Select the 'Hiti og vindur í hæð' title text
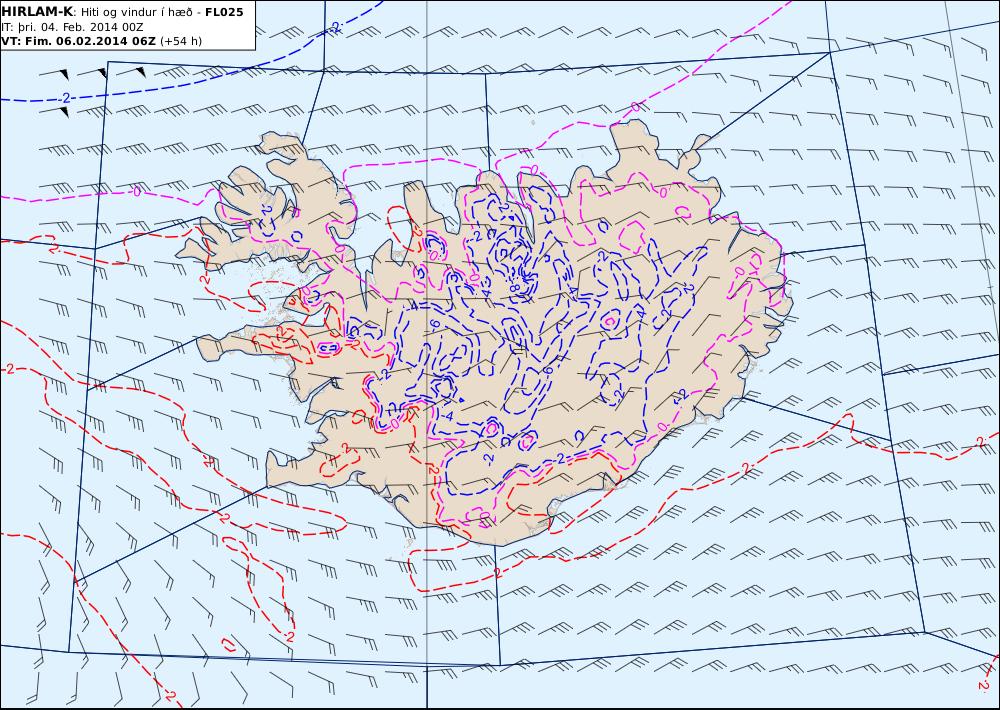Screen dimensions: 1000x710 pos(136,12)
